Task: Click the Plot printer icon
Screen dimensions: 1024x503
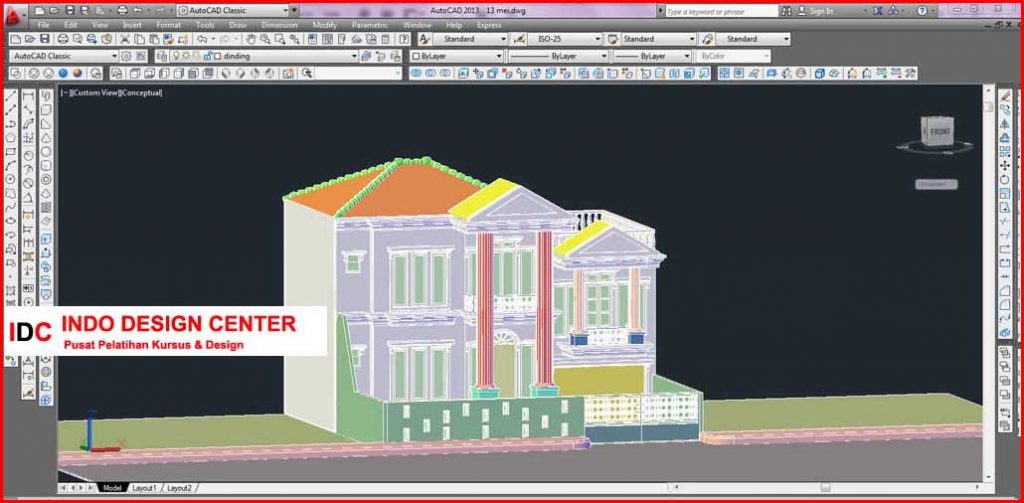Action: [x=63, y=39]
